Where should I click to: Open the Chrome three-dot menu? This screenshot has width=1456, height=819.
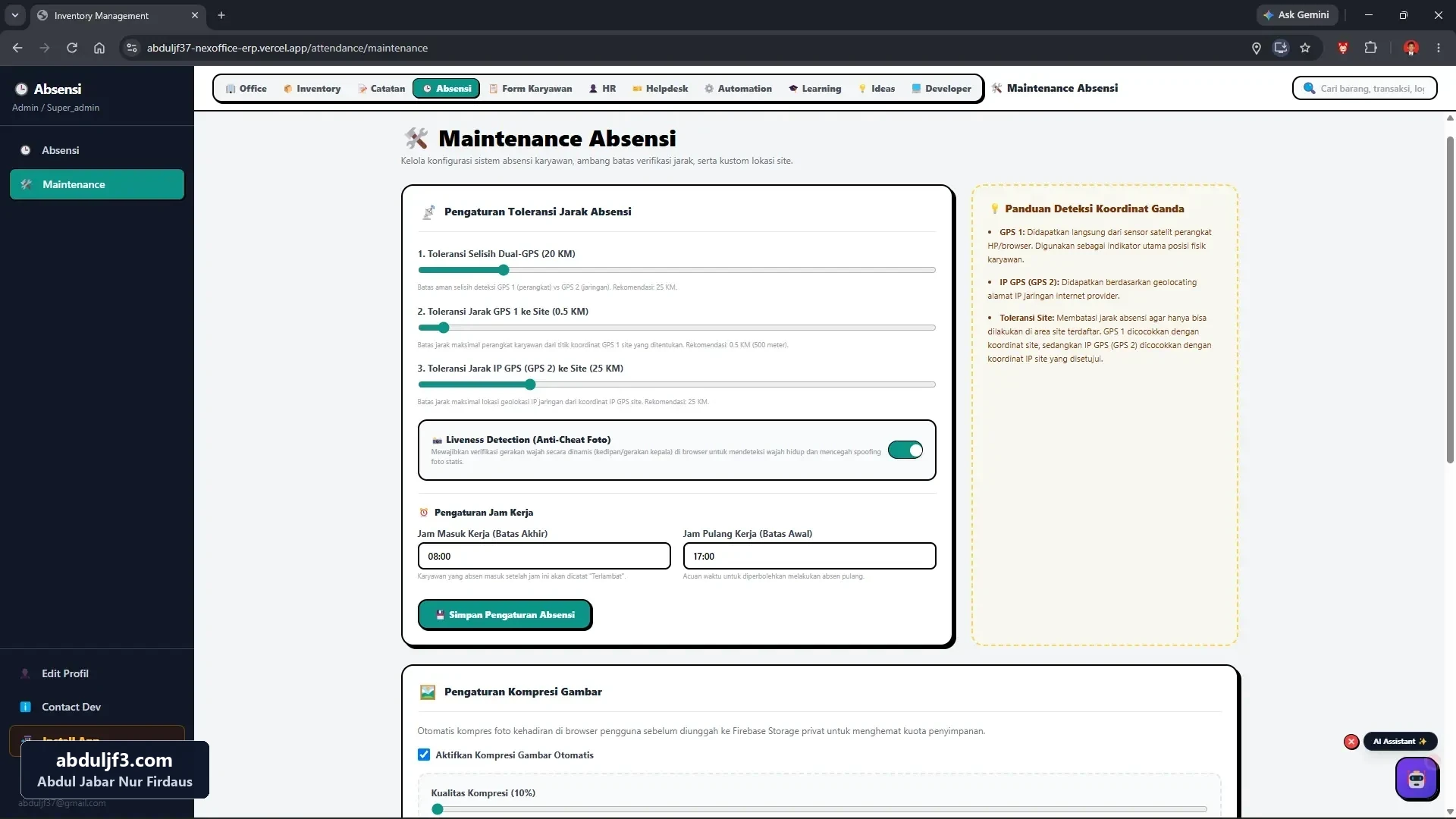pos(1439,48)
